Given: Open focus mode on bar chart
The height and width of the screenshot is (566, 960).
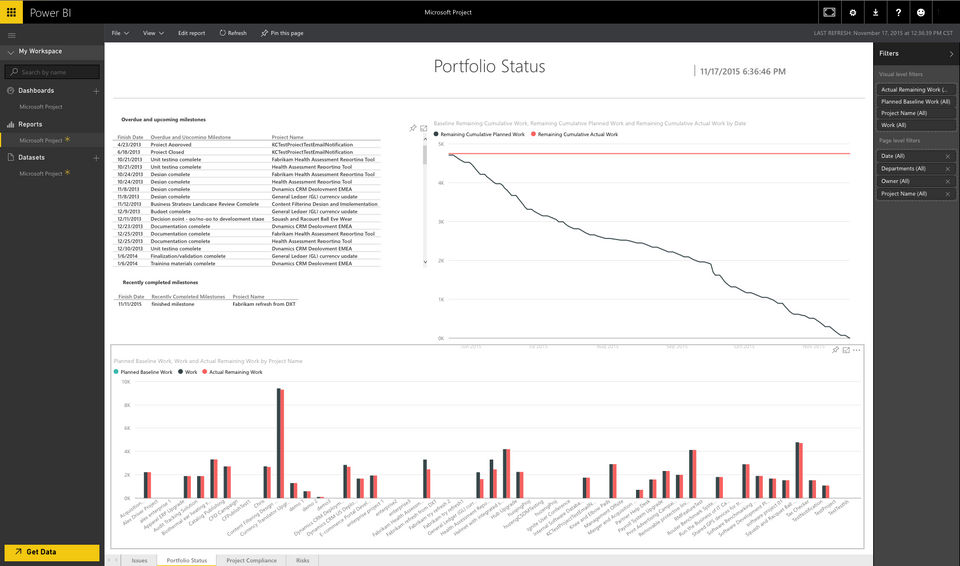Looking at the screenshot, I should pyautogui.click(x=846, y=350).
